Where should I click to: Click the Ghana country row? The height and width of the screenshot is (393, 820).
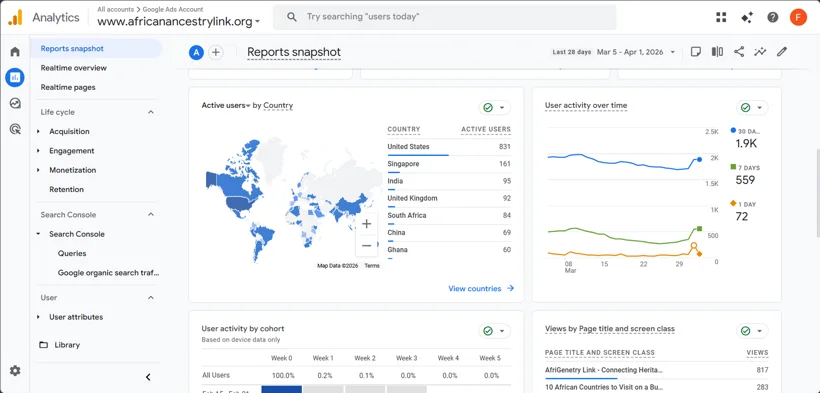tap(449, 250)
